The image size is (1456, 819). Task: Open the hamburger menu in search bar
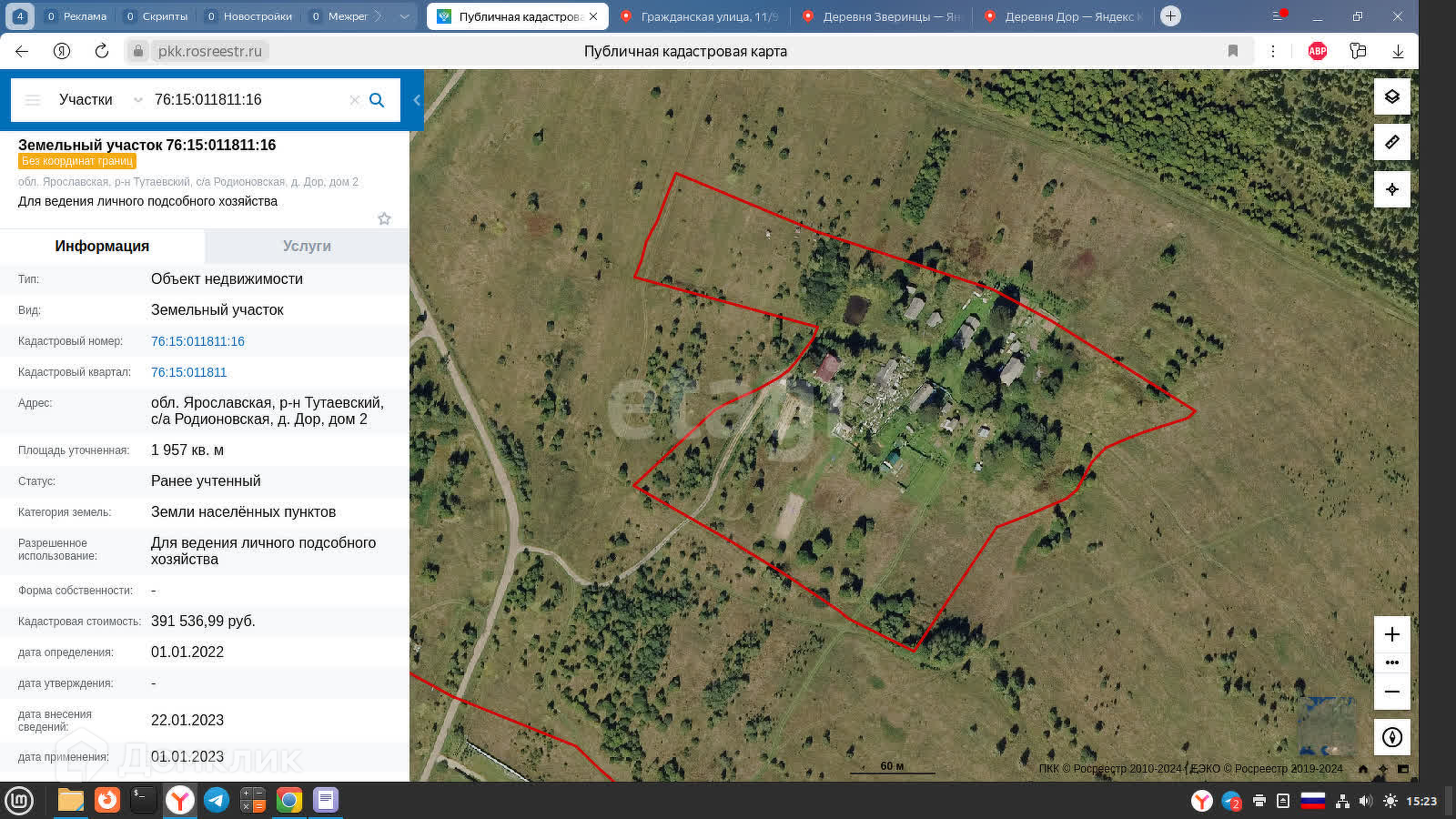coord(33,100)
